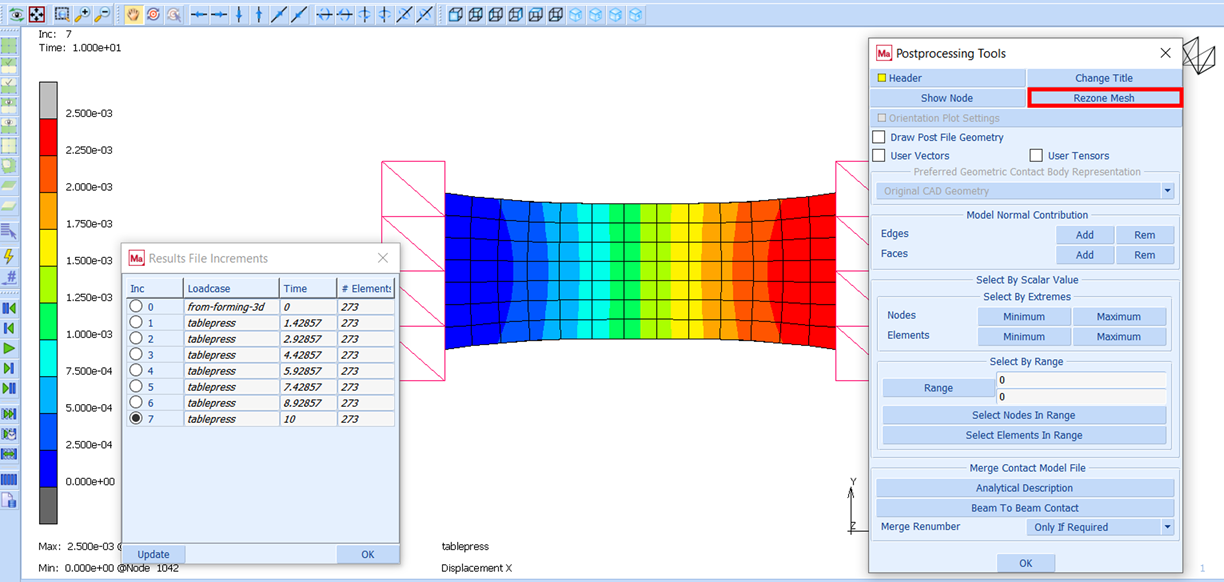Click Add for Edges normal contribution
Image resolution: width=1224 pixels, height=582 pixels.
pyautogui.click(x=1085, y=235)
